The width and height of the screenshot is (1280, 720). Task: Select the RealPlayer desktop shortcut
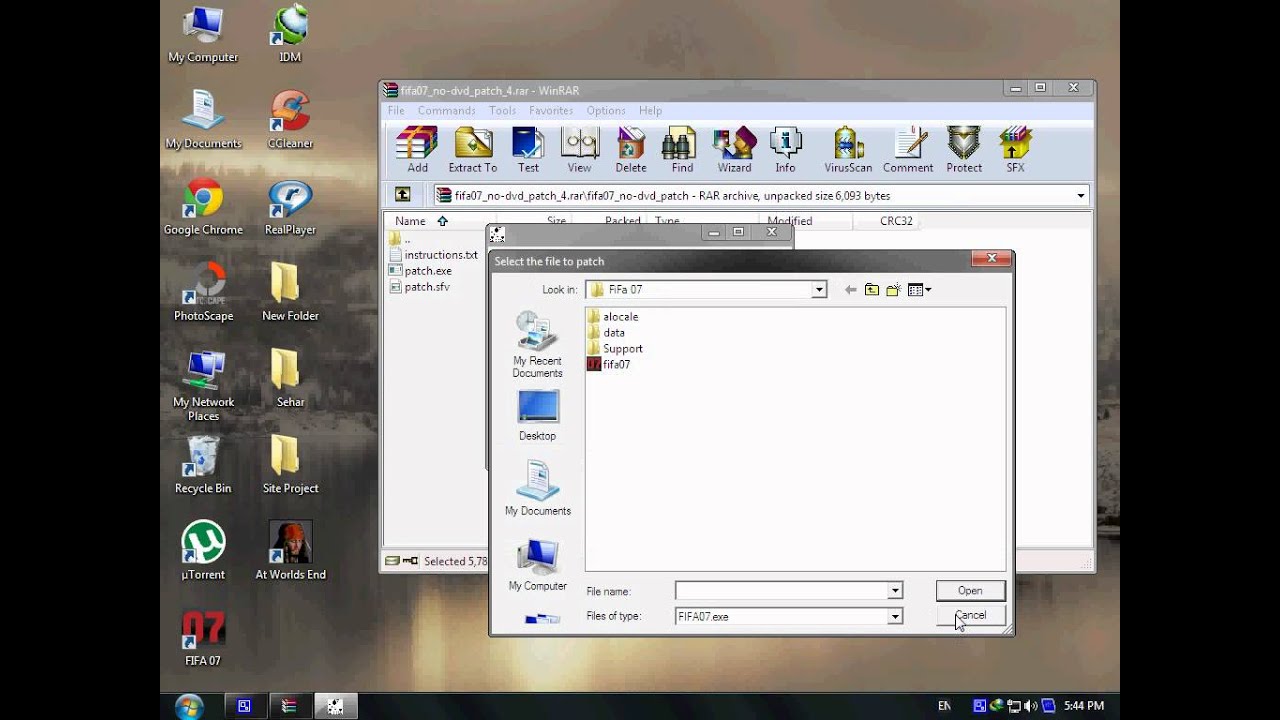click(x=290, y=208)
